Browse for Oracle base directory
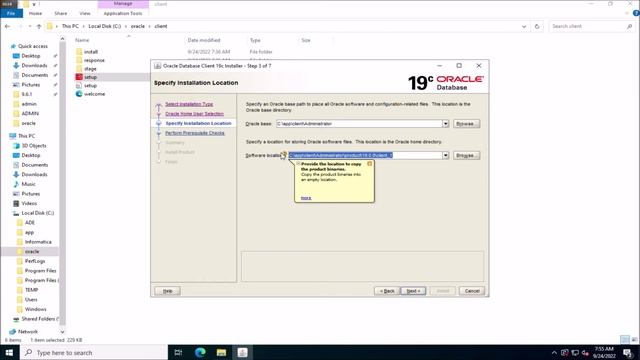This screenshot has width=640, height=360. coord(466,124)
